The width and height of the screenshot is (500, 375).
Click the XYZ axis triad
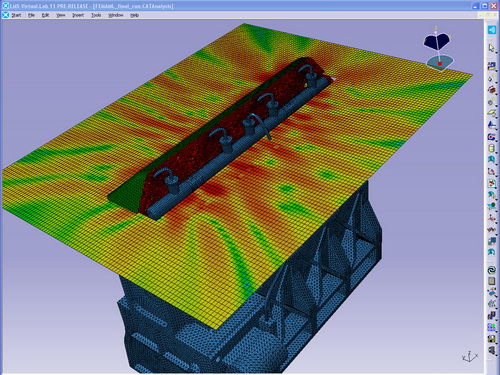470,357
